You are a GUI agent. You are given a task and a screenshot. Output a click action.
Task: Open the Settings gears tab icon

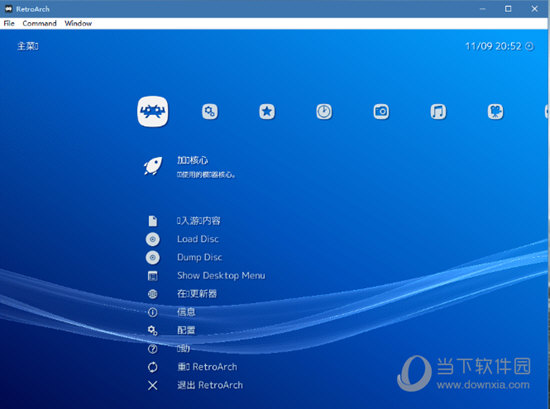pyautogui.click(x=210, y=112)
